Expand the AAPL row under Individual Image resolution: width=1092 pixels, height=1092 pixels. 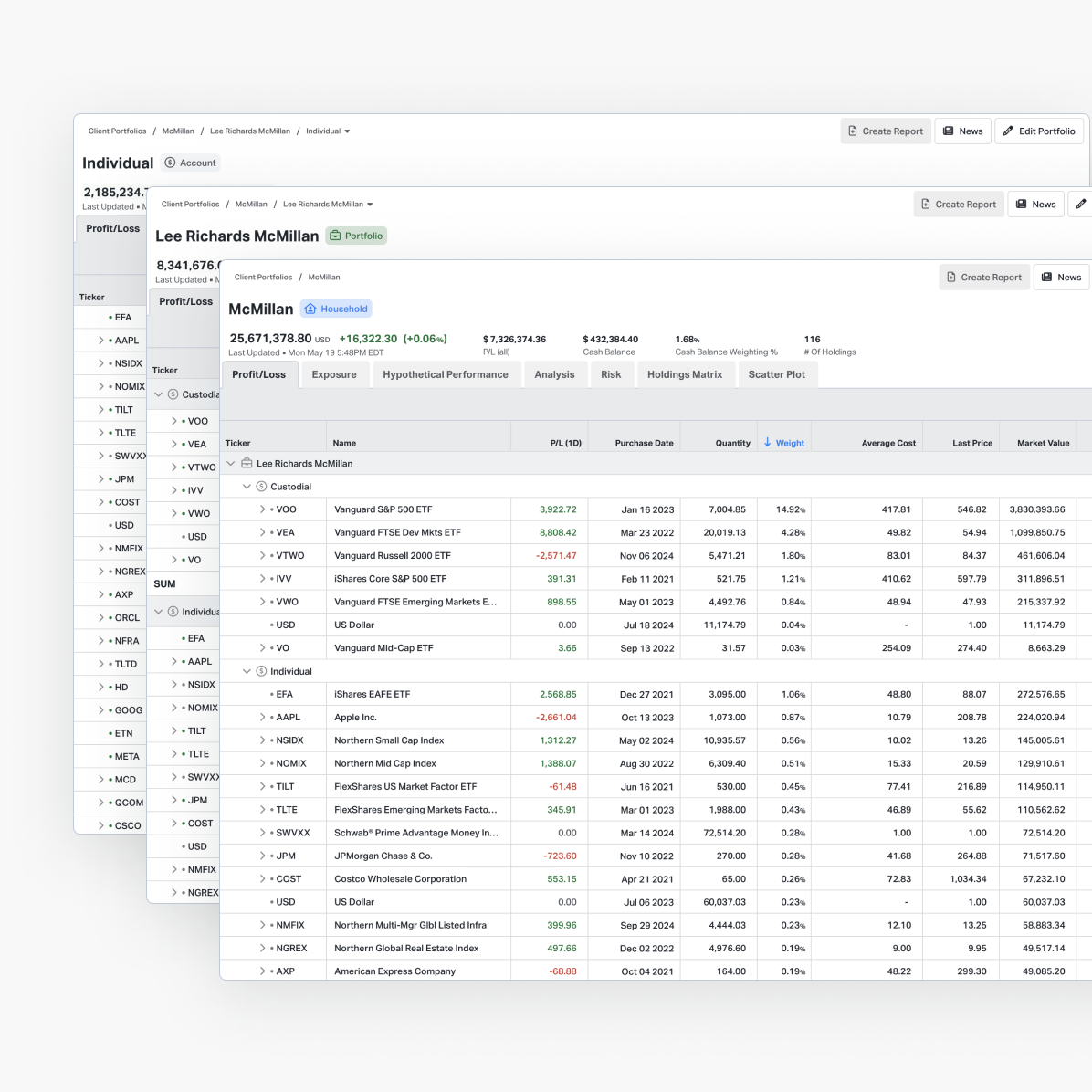tap(262, 718)
